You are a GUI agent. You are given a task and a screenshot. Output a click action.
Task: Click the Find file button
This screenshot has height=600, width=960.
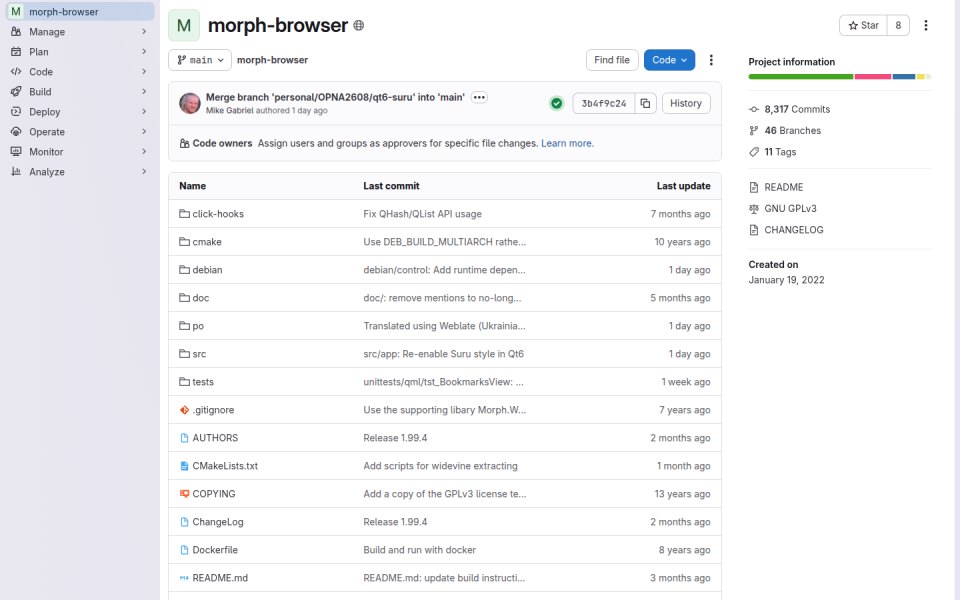point(612,60)
